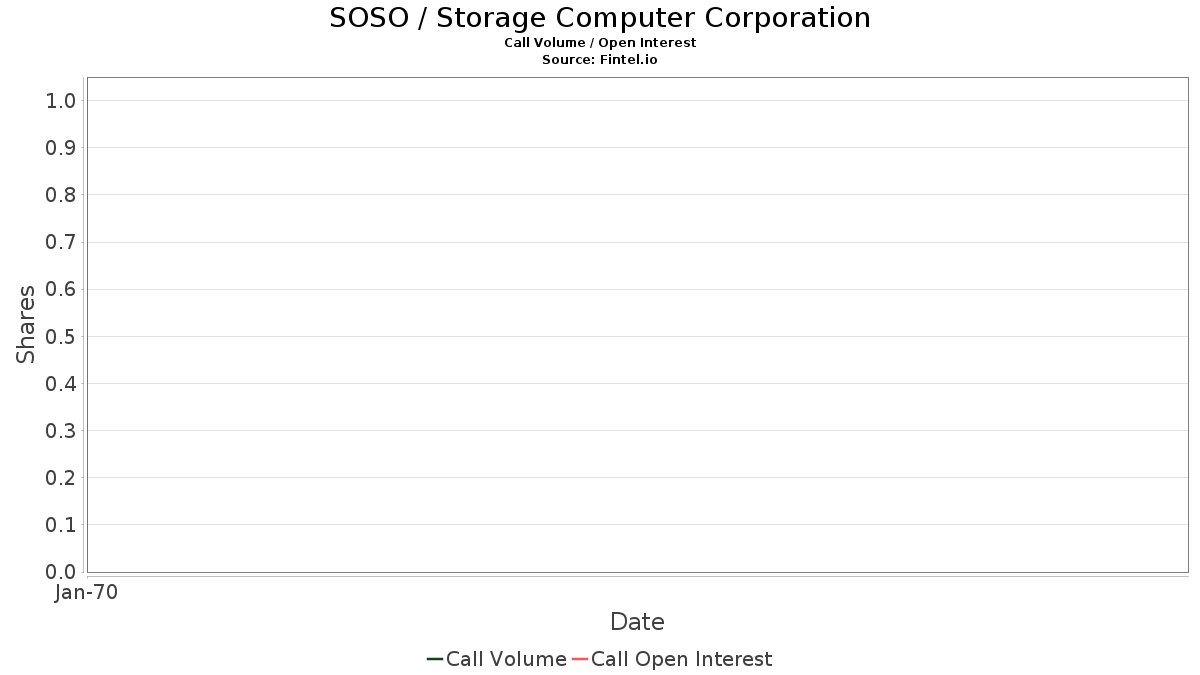
Task: Select the 0.8 y-axis tick value
Action: (x=61, y=195)
